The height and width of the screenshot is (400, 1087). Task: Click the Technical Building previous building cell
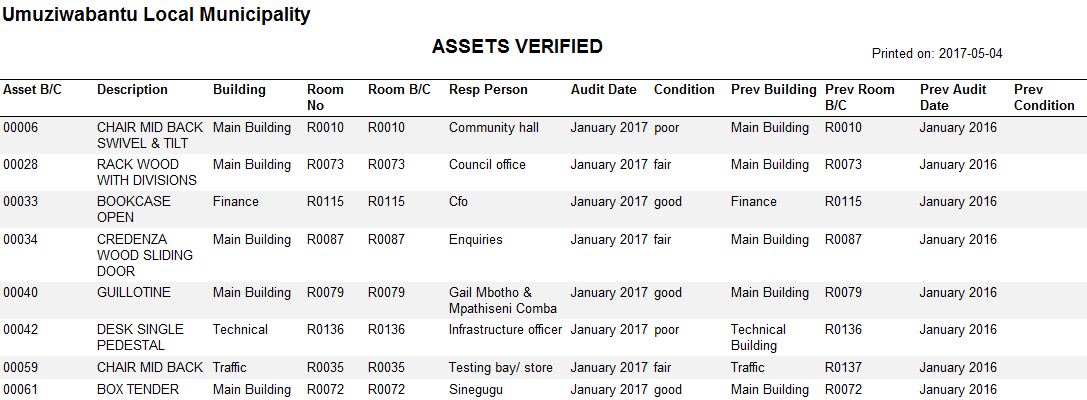[x=758, y=338]
